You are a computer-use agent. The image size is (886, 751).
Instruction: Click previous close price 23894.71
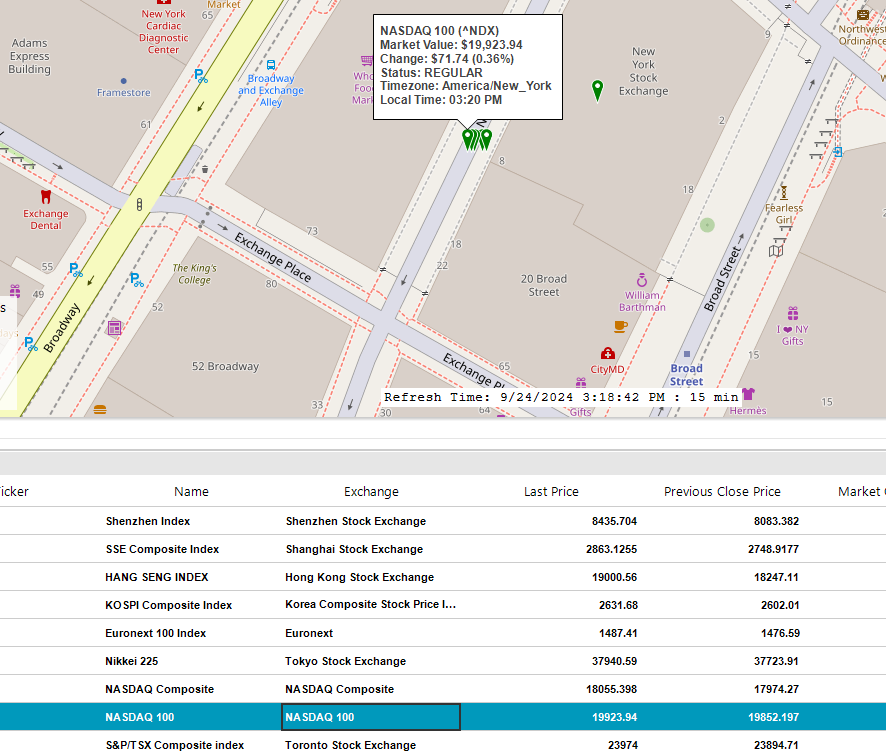776,745
